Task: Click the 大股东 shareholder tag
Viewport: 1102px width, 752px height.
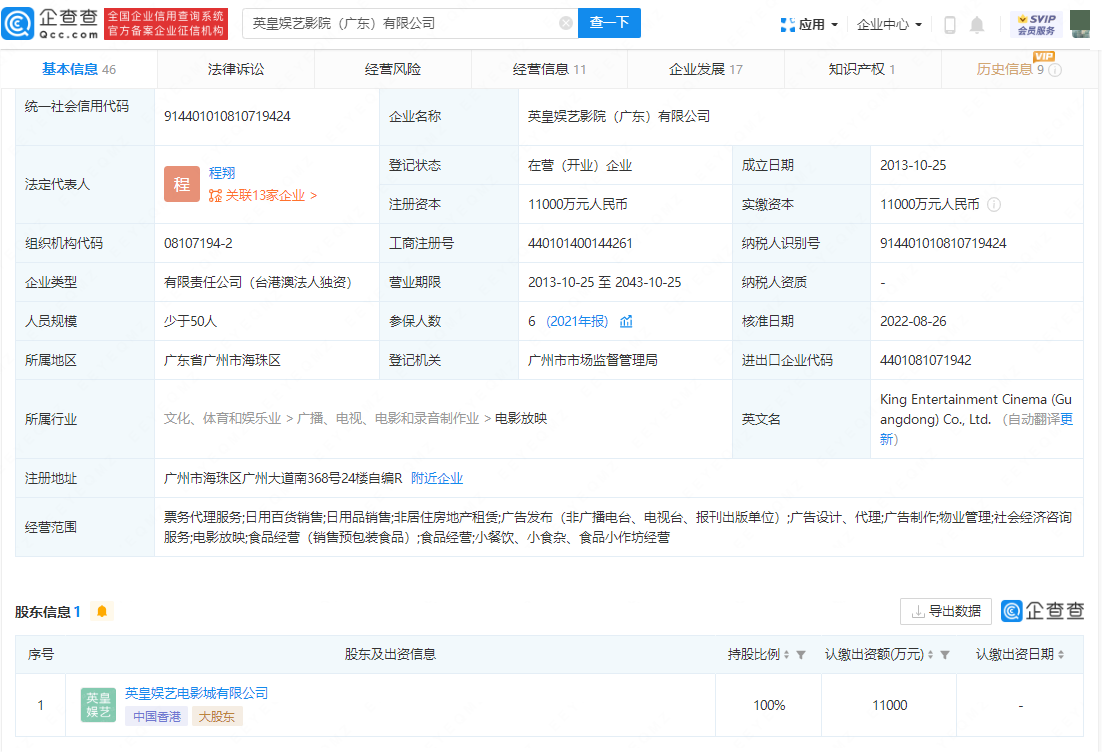Action: [x=216, y=717]
